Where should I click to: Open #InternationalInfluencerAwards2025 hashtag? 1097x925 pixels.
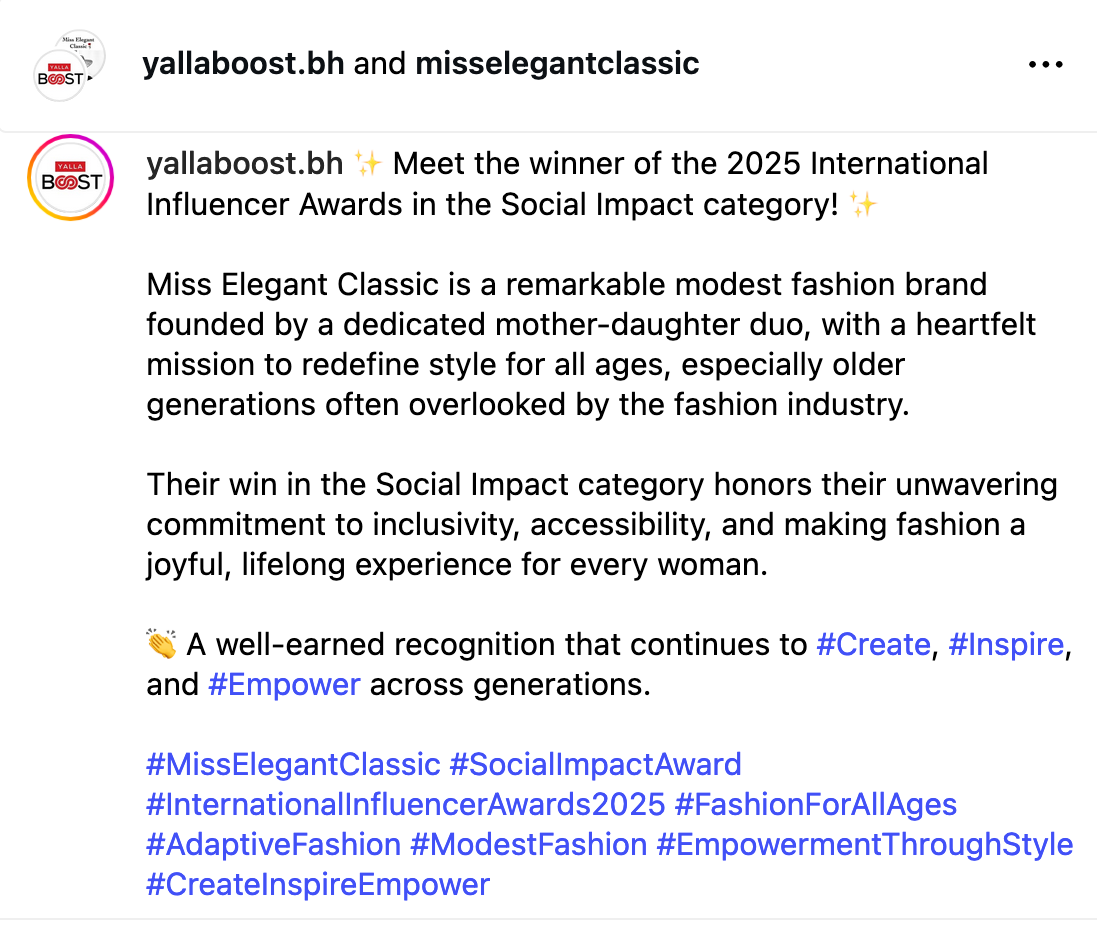point(406,805)
